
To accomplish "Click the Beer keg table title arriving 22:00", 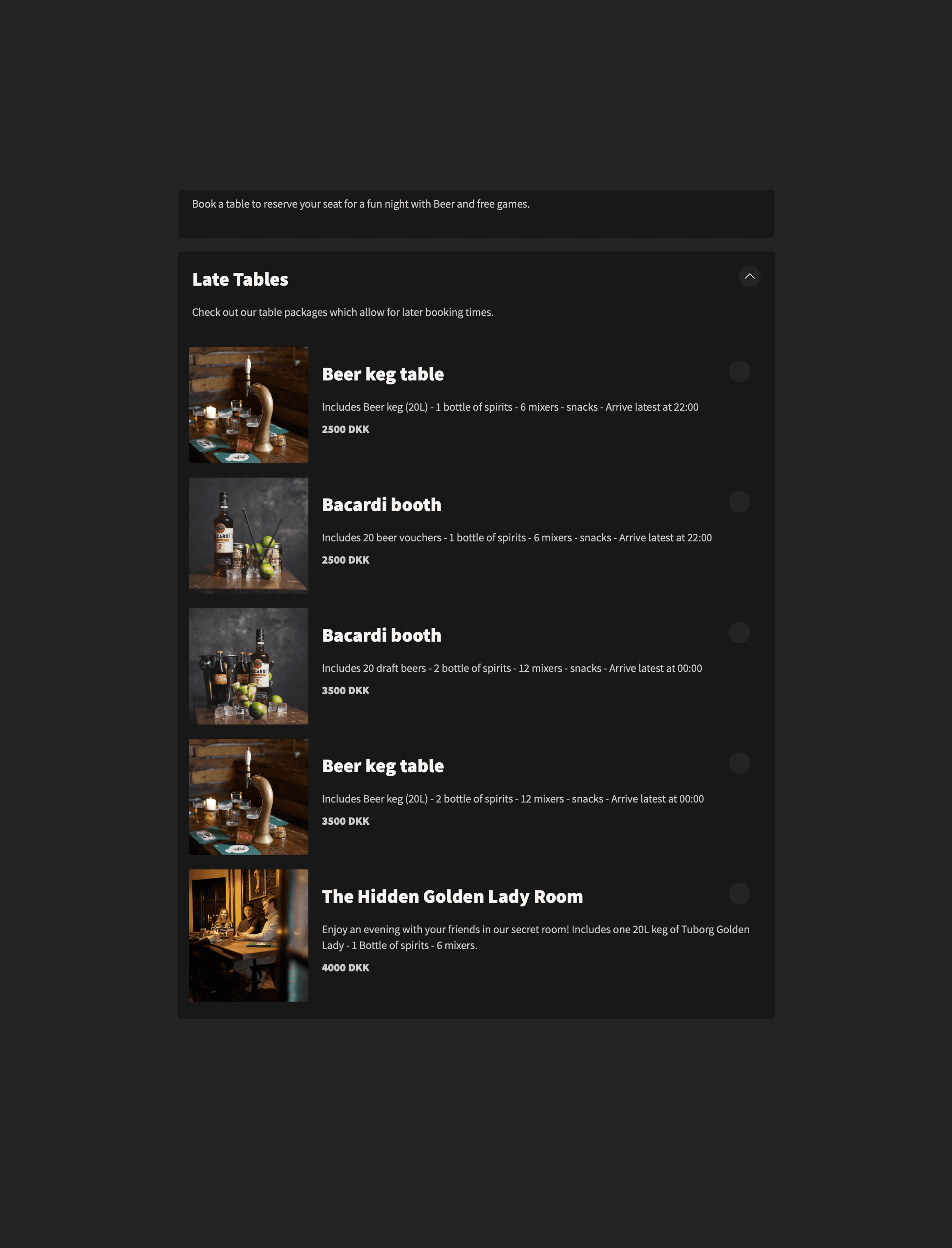I will (383, 375).
